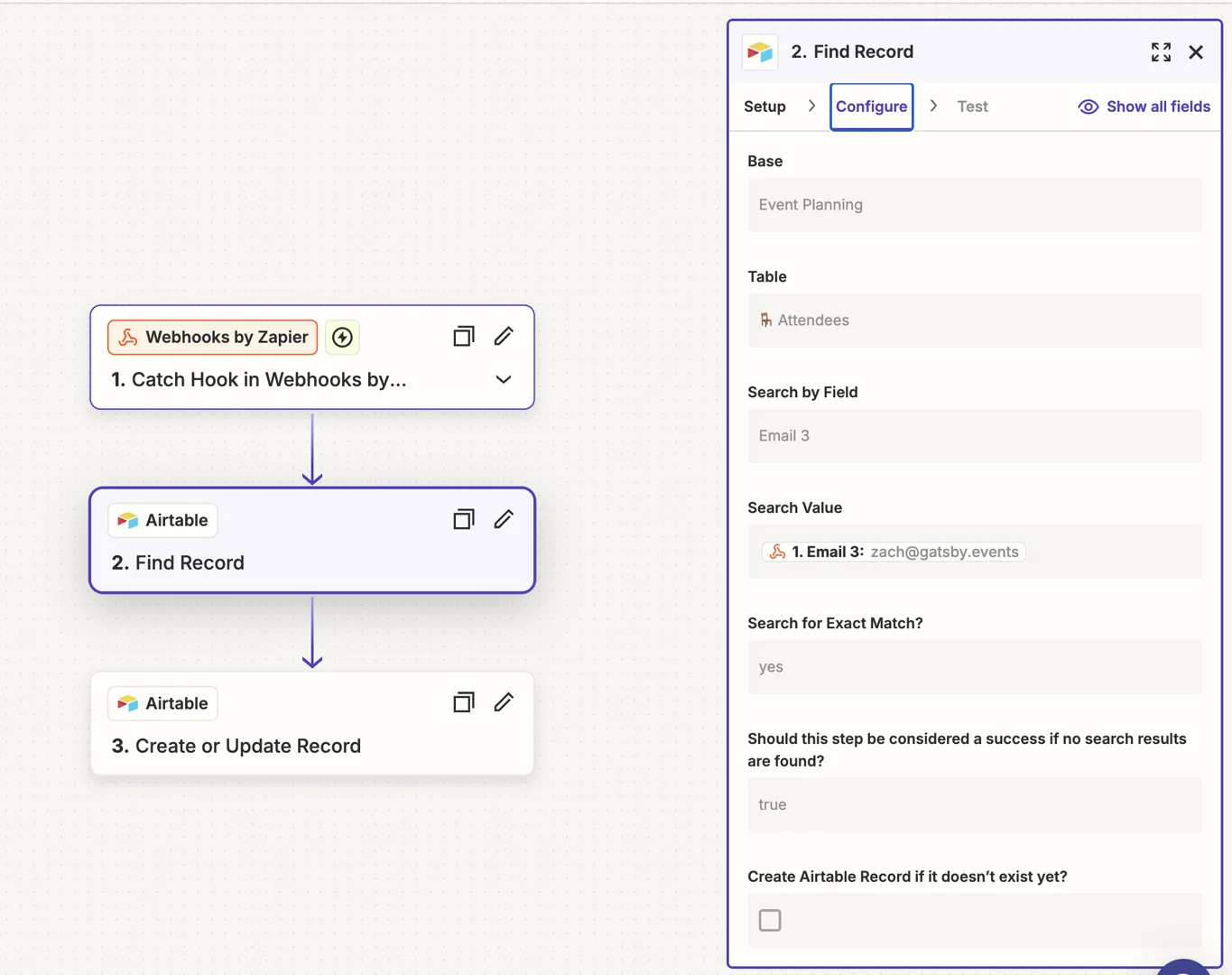Click the duplicate icon on the Catch Hook step

(x=463, y=336)
